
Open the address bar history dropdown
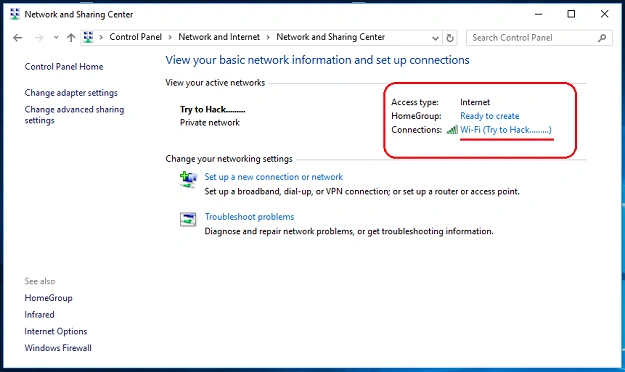[435, 38]
